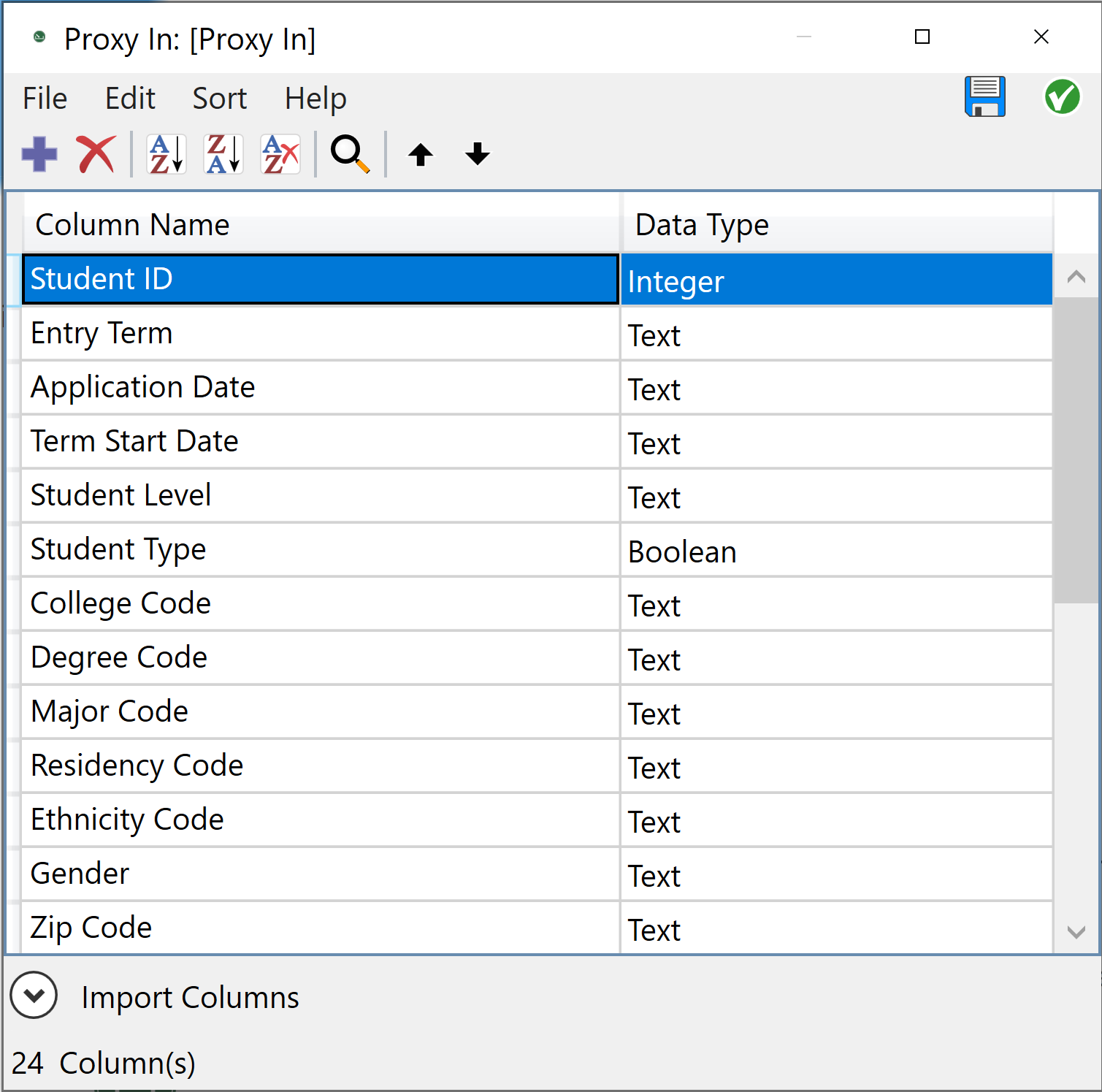Screen dimensions: 1102x1092
Task: Sort columns A to Z
Action: point(164,153)
